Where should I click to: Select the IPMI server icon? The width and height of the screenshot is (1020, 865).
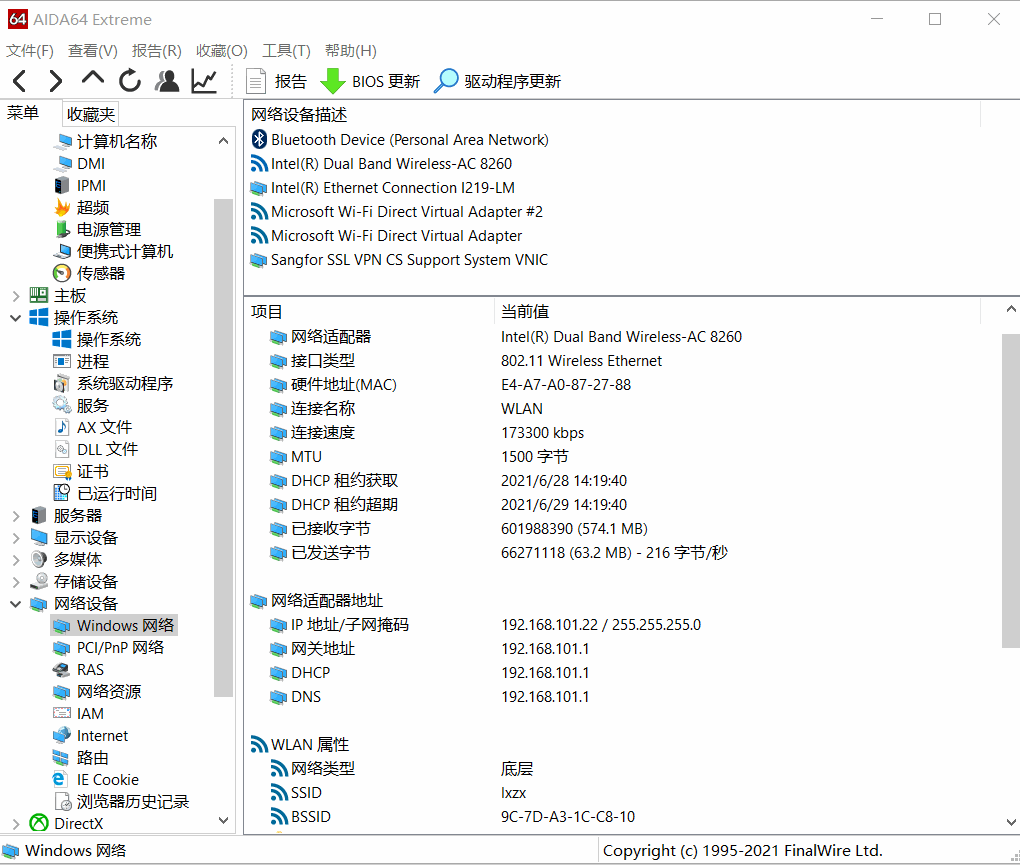click(x=62, y=186)
